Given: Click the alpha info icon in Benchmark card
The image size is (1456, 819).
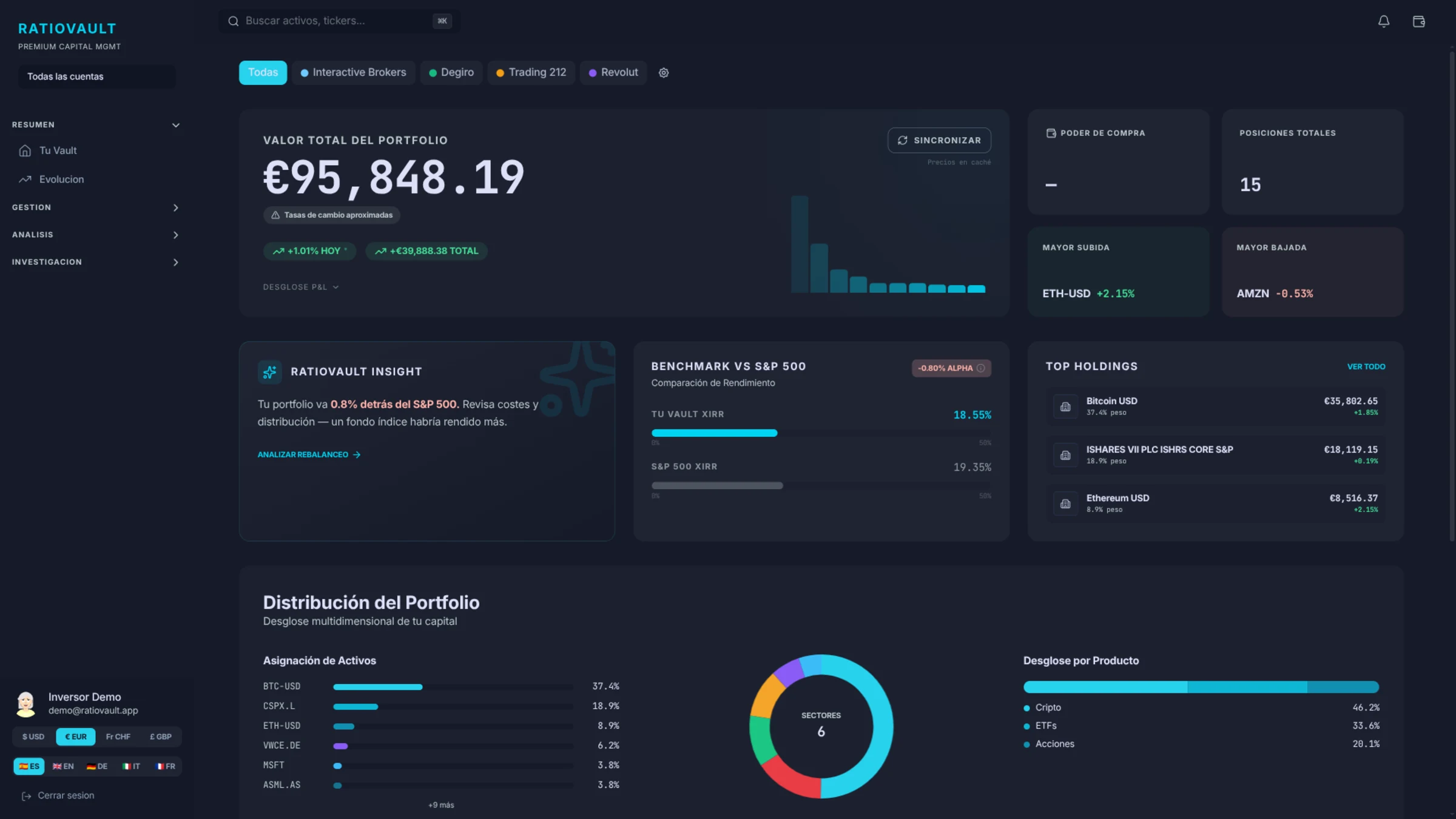Looking at the screenshot, I should click(980, 368).
